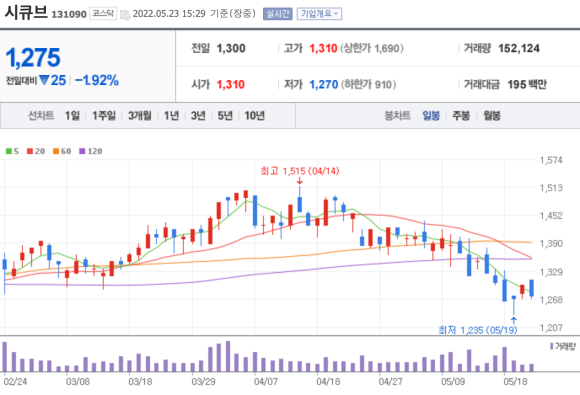Click the -1.92% change rate
The image size is (580, 395).
click(x=97, y=80)
